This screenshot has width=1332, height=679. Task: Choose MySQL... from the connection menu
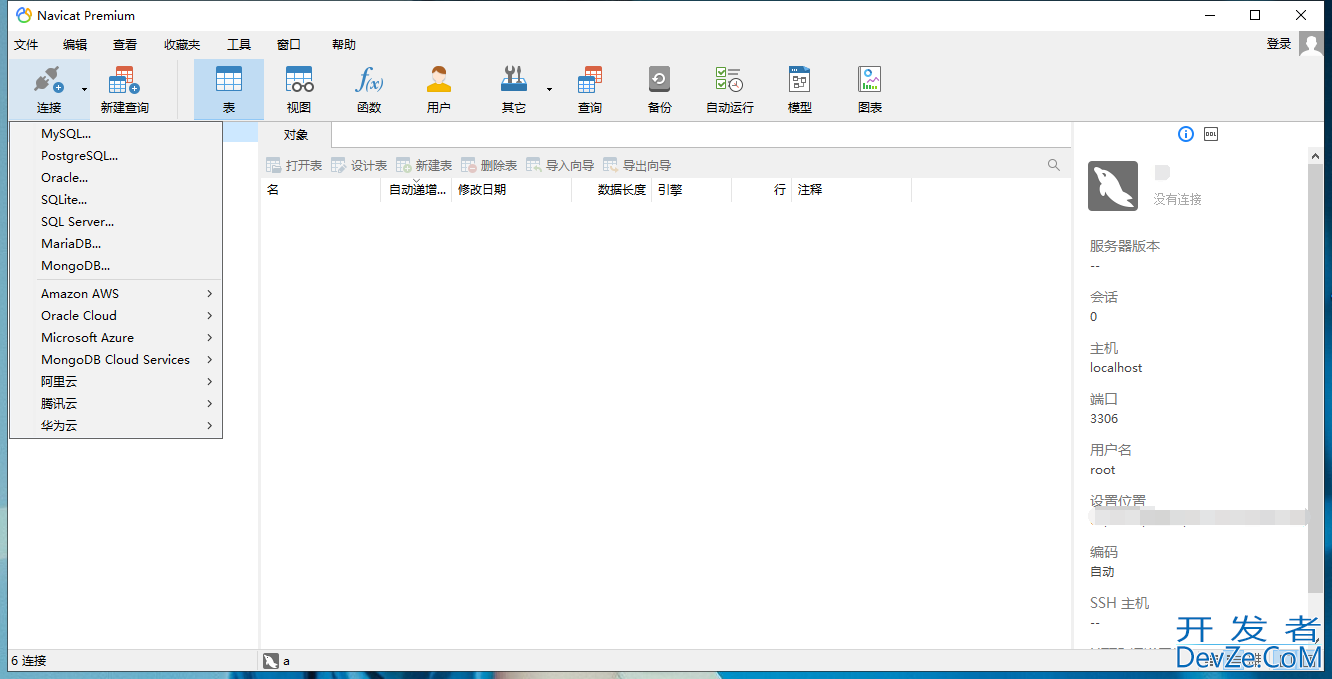point(66,134)
